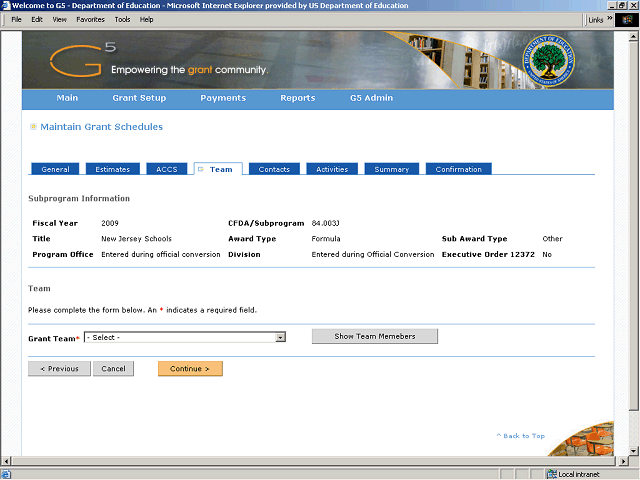Expand the Links toolbar chevron

coord(609,18)
